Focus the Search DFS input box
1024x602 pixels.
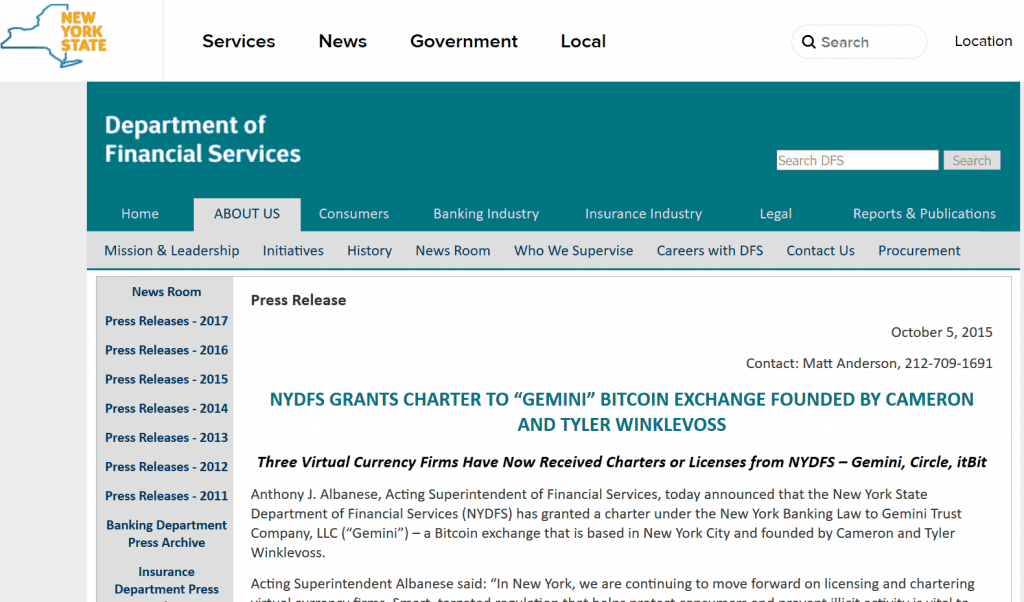coord(857,160)
